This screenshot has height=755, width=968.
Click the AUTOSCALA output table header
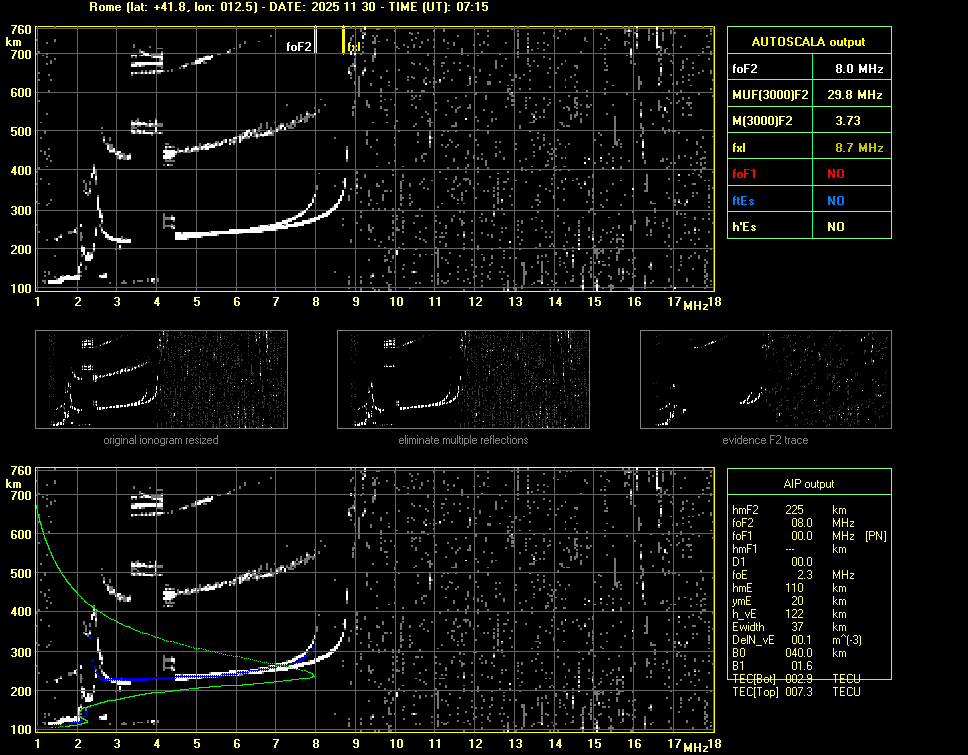point(808,42)
